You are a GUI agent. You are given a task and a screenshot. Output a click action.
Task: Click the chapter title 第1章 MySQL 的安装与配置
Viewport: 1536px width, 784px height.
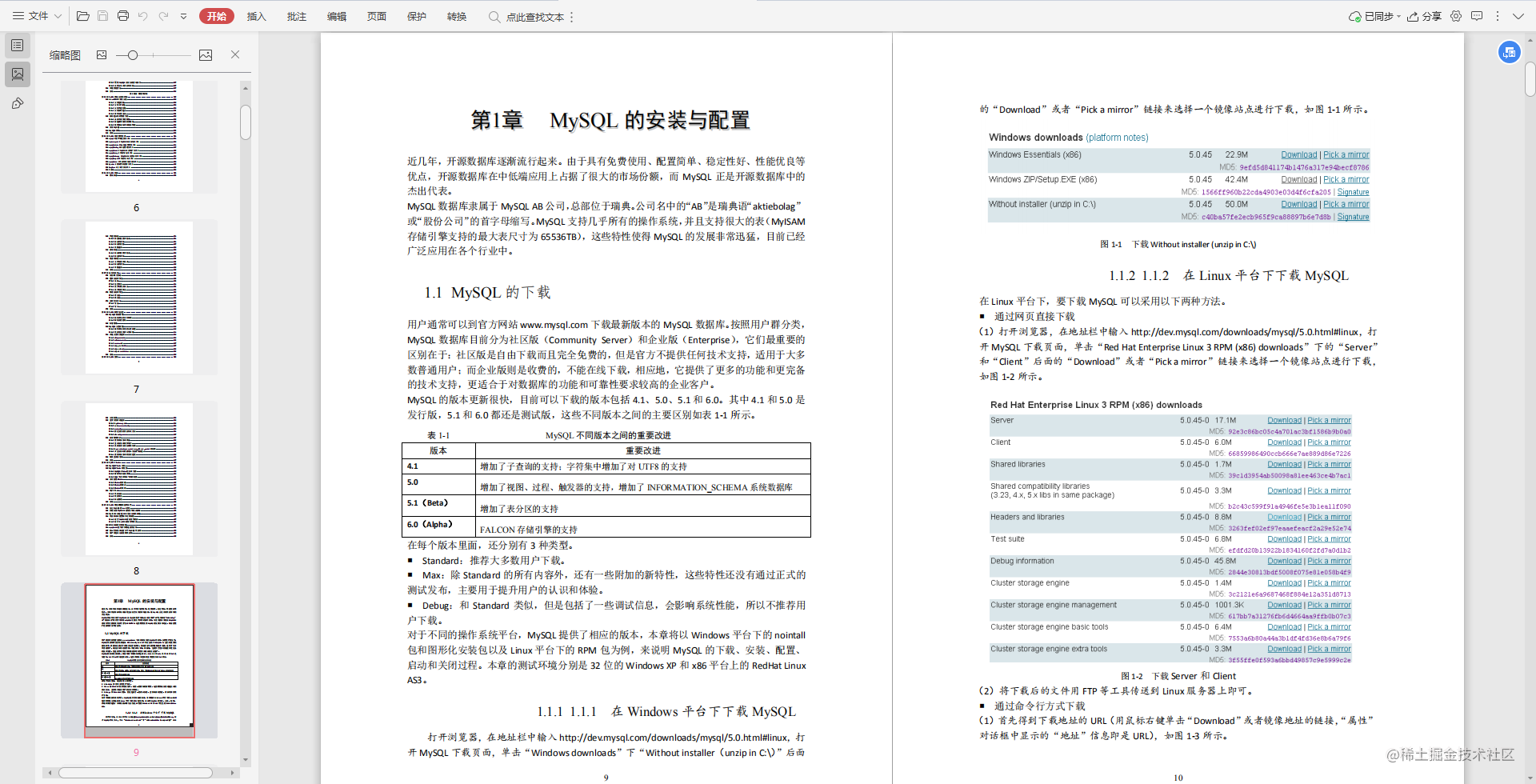click(610, 120)
